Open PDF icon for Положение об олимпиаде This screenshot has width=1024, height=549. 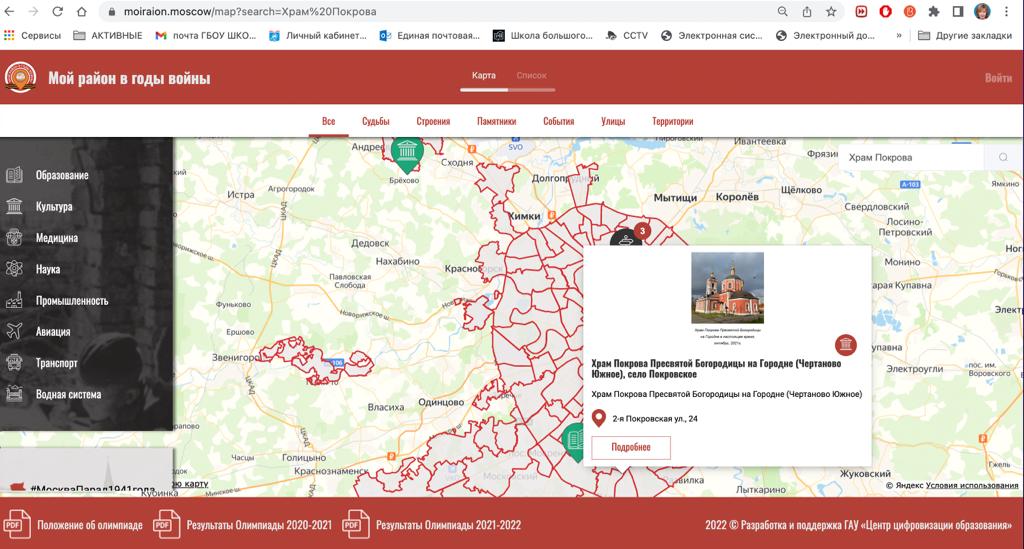[x=17, y=525]
